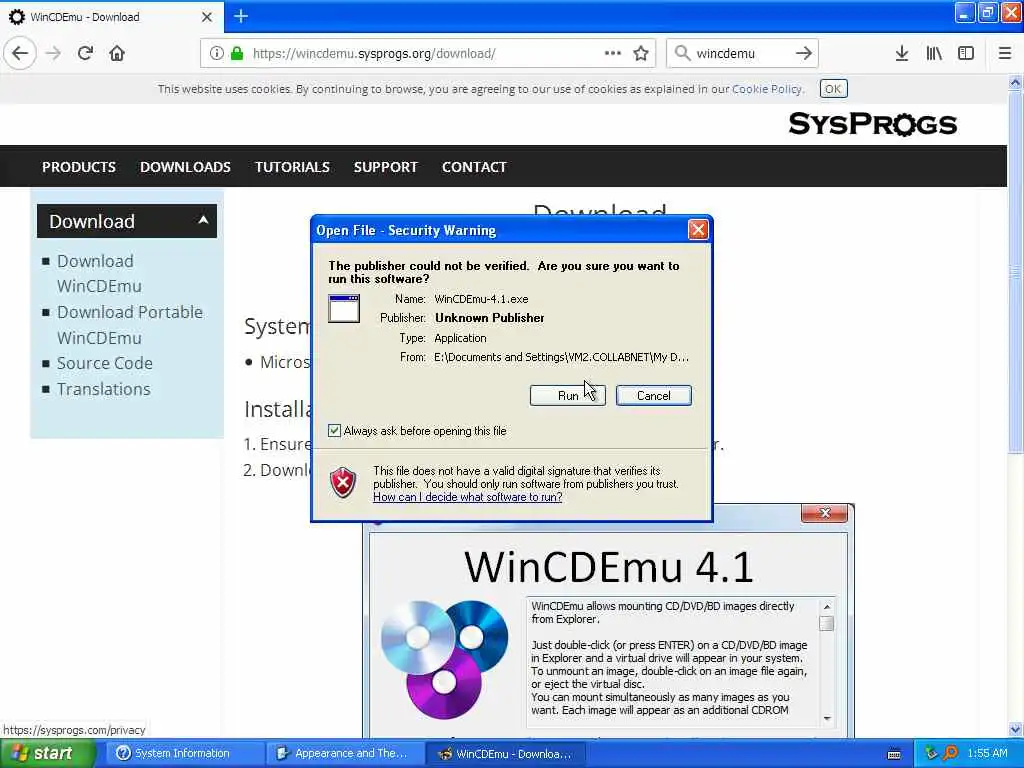Uncheck Always ask before opening this file

pos(334,430)
